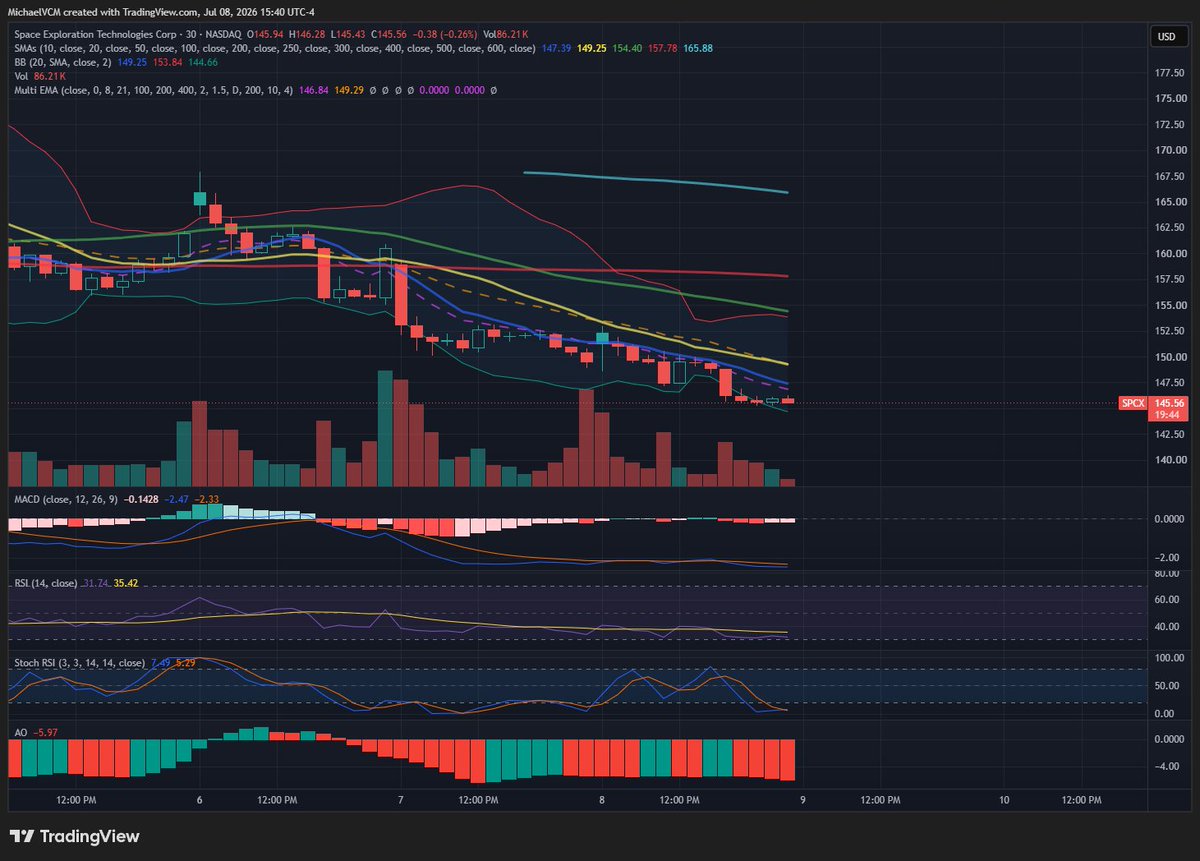Click the 19:44 bar countdown label
The width and height of the screenshot is (1200, 861).
click(x=1165, y=414)
